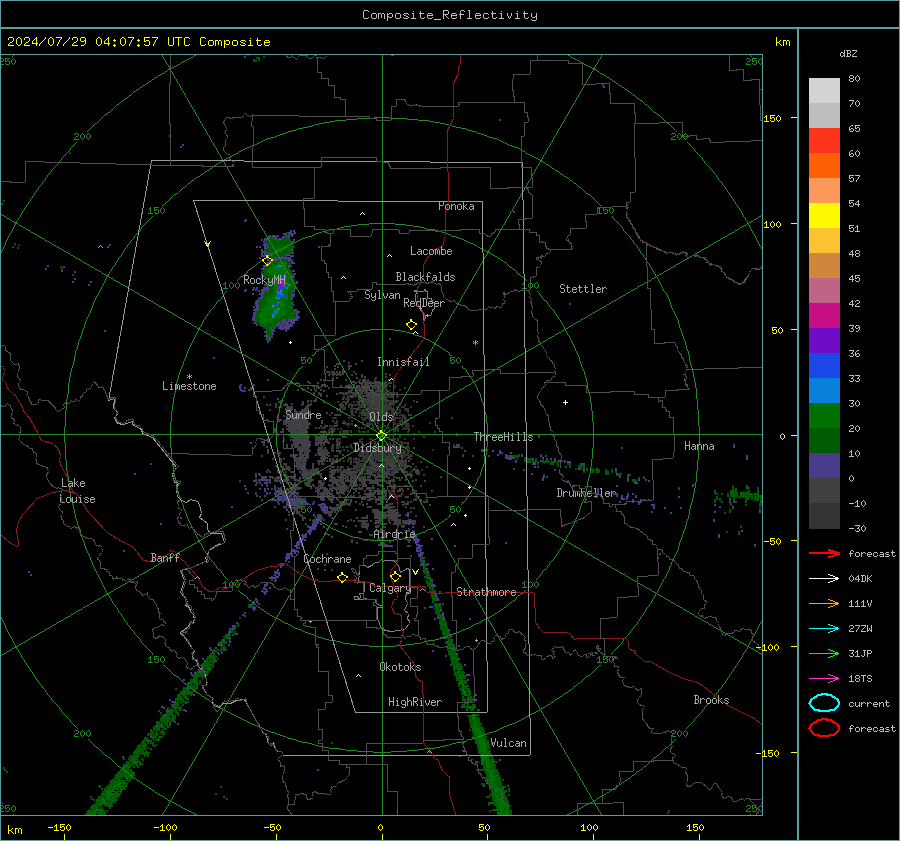Click the RedDeer city label

pyautogui.click(x=424, y=303)
